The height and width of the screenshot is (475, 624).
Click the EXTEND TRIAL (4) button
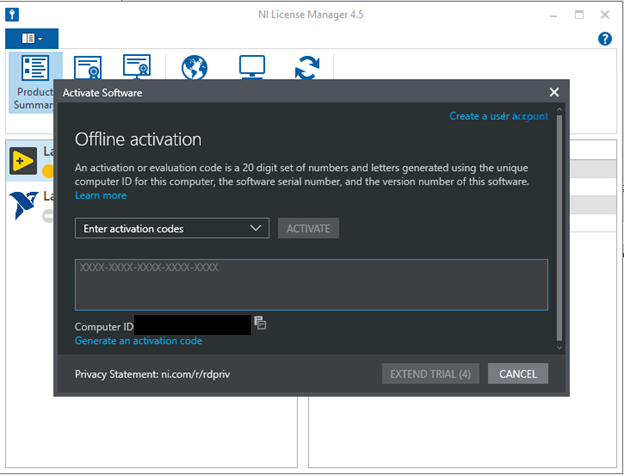click(x=431, y=374)
